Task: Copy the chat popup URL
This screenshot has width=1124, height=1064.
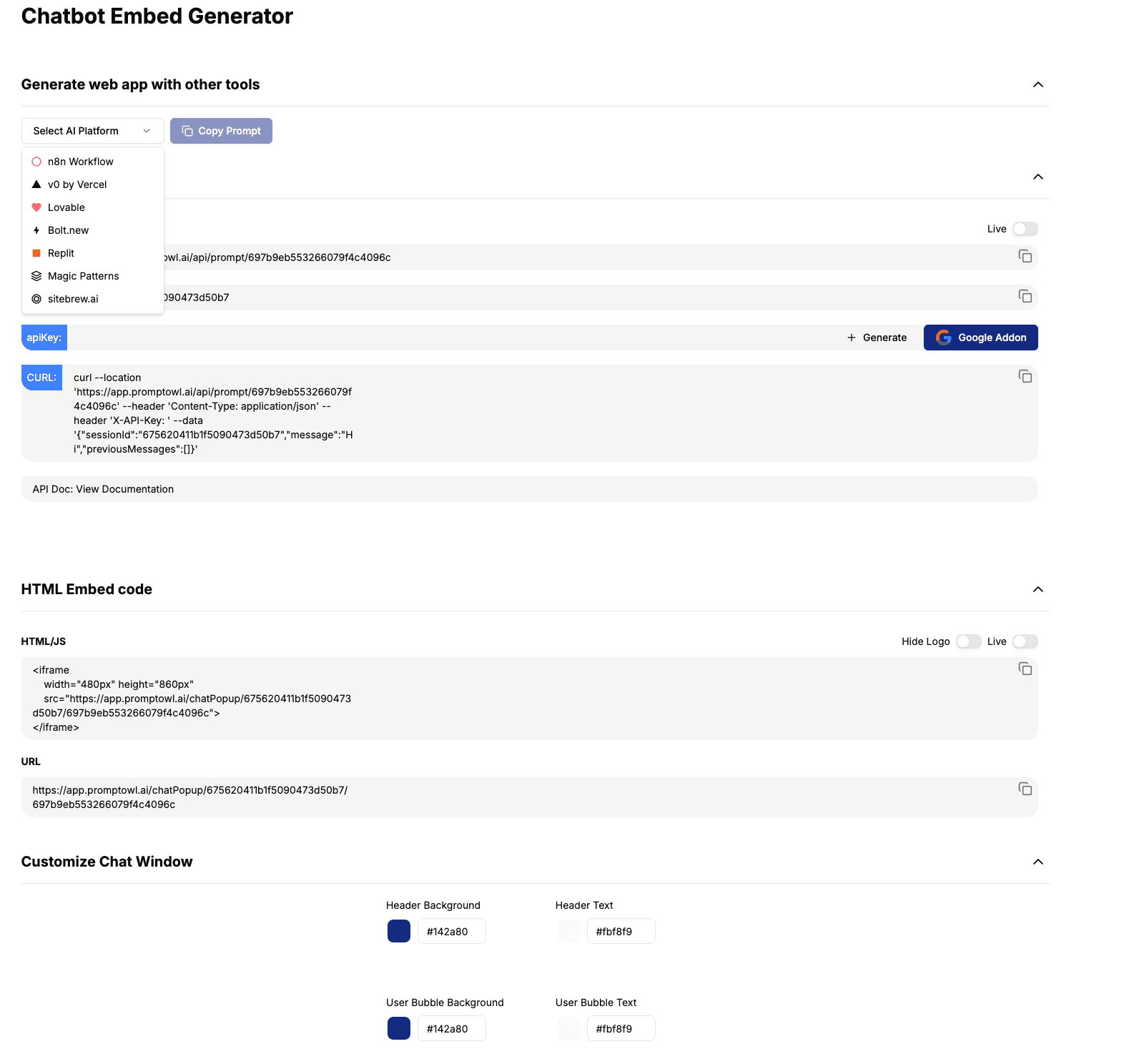Action: coord(1025,789)
